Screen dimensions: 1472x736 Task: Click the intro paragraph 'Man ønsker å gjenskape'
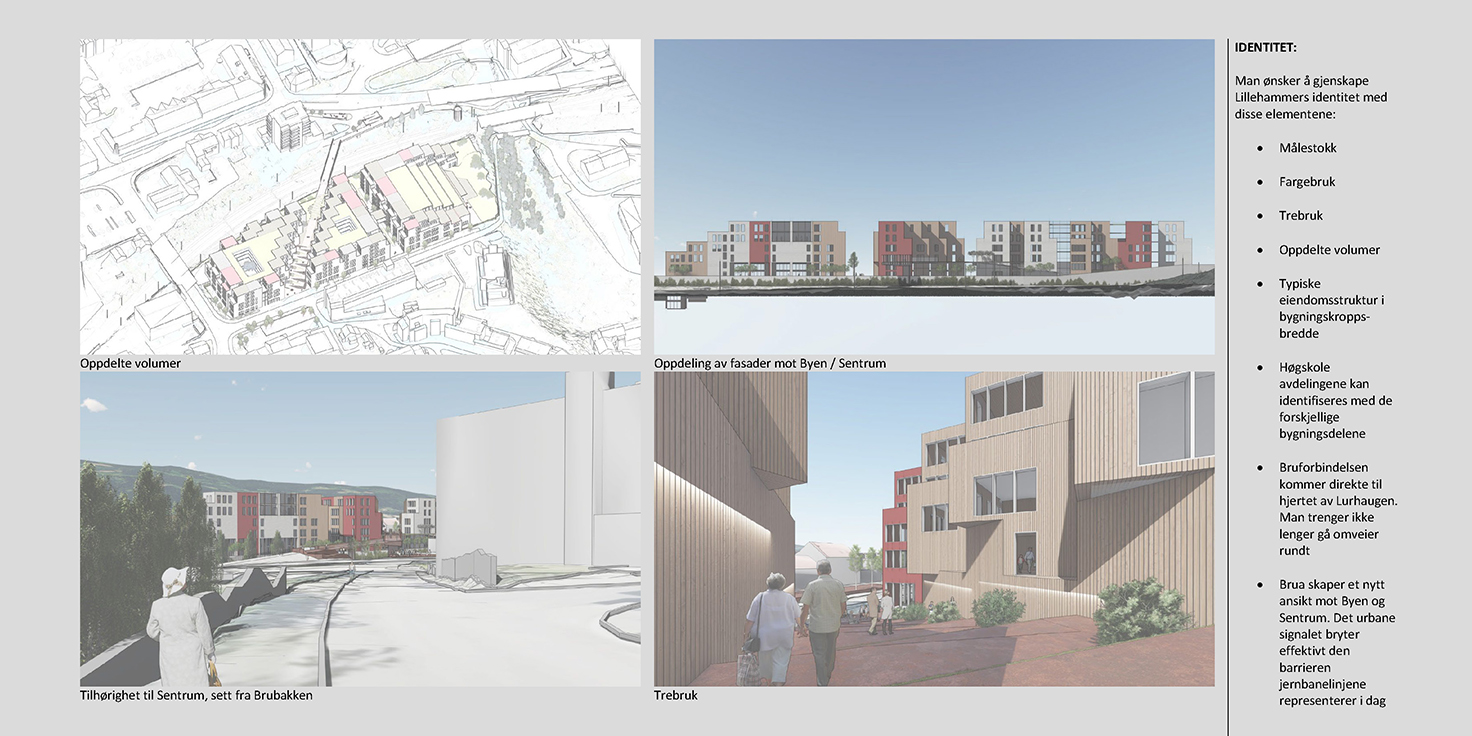point(1311,97)
